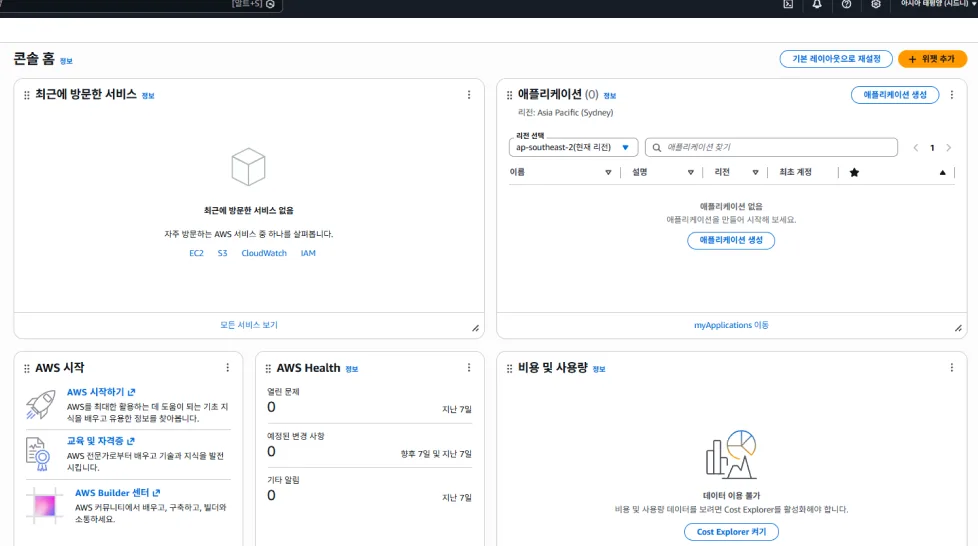The height and width of the screenshot is (546, 978).
Task: Grab the AWS 시작 widget drag handle
Action: click(27, 369)
